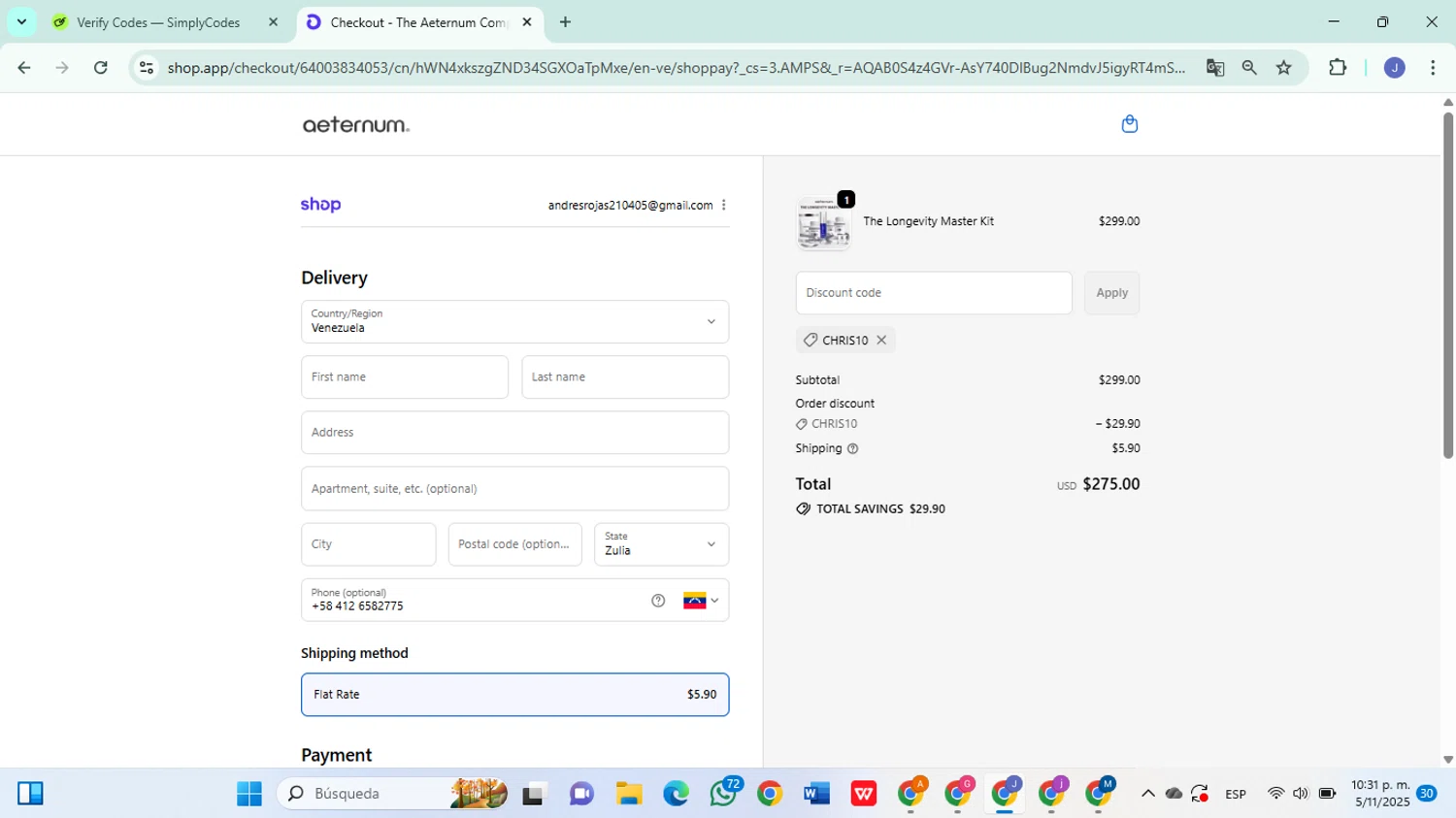The image size is (1456, 818).
Task: Select the Checkout Aeternum tab
Action: pyautogui.click(x=418, y=22)
